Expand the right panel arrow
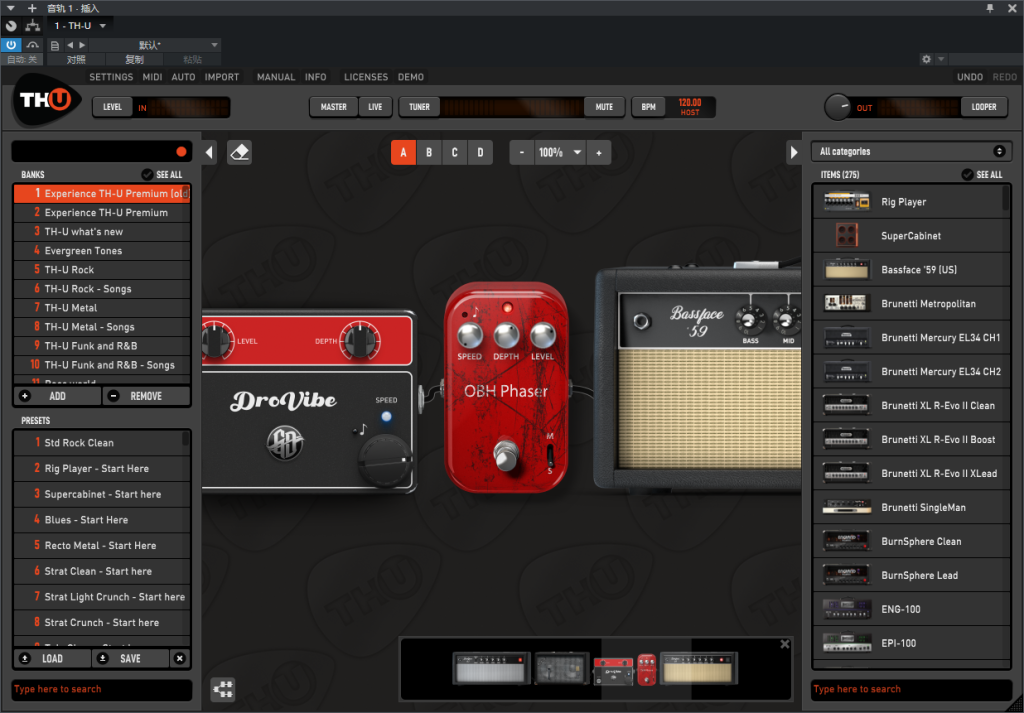Screen dimensions: 1024x713 (793, 153)
